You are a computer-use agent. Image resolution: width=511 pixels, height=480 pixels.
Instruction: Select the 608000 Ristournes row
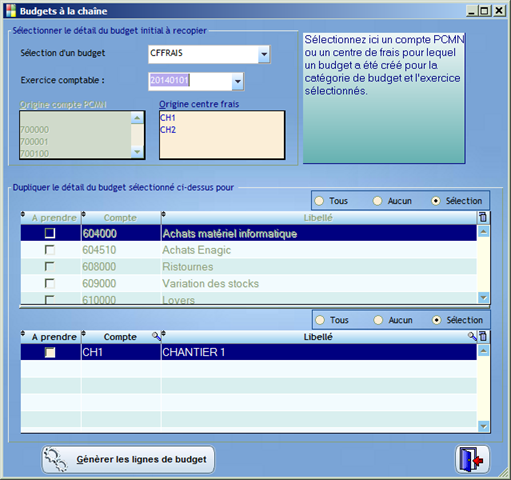249,267
